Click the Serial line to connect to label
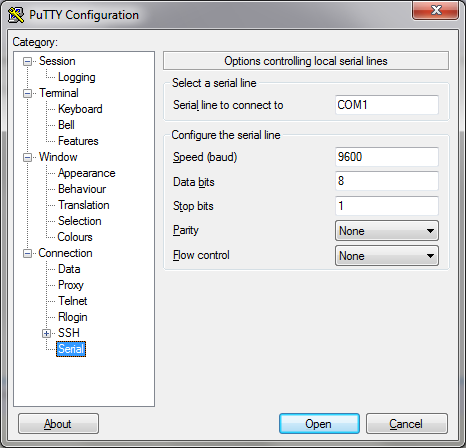Image resolution: width=466 pixels, height=448 pixels. 228,105
